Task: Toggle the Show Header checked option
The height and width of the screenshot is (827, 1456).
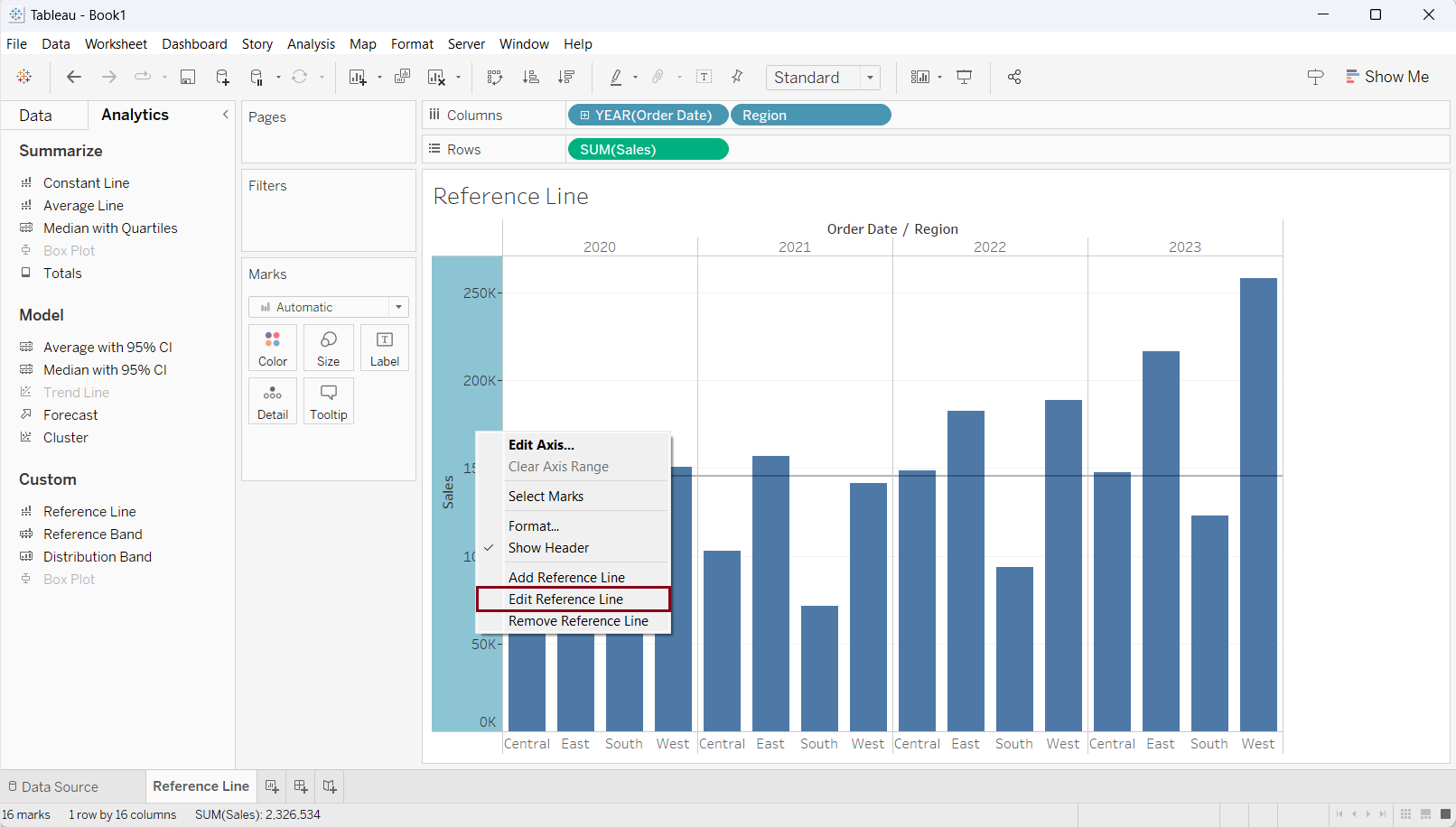Action: click(x=548, y=548)
